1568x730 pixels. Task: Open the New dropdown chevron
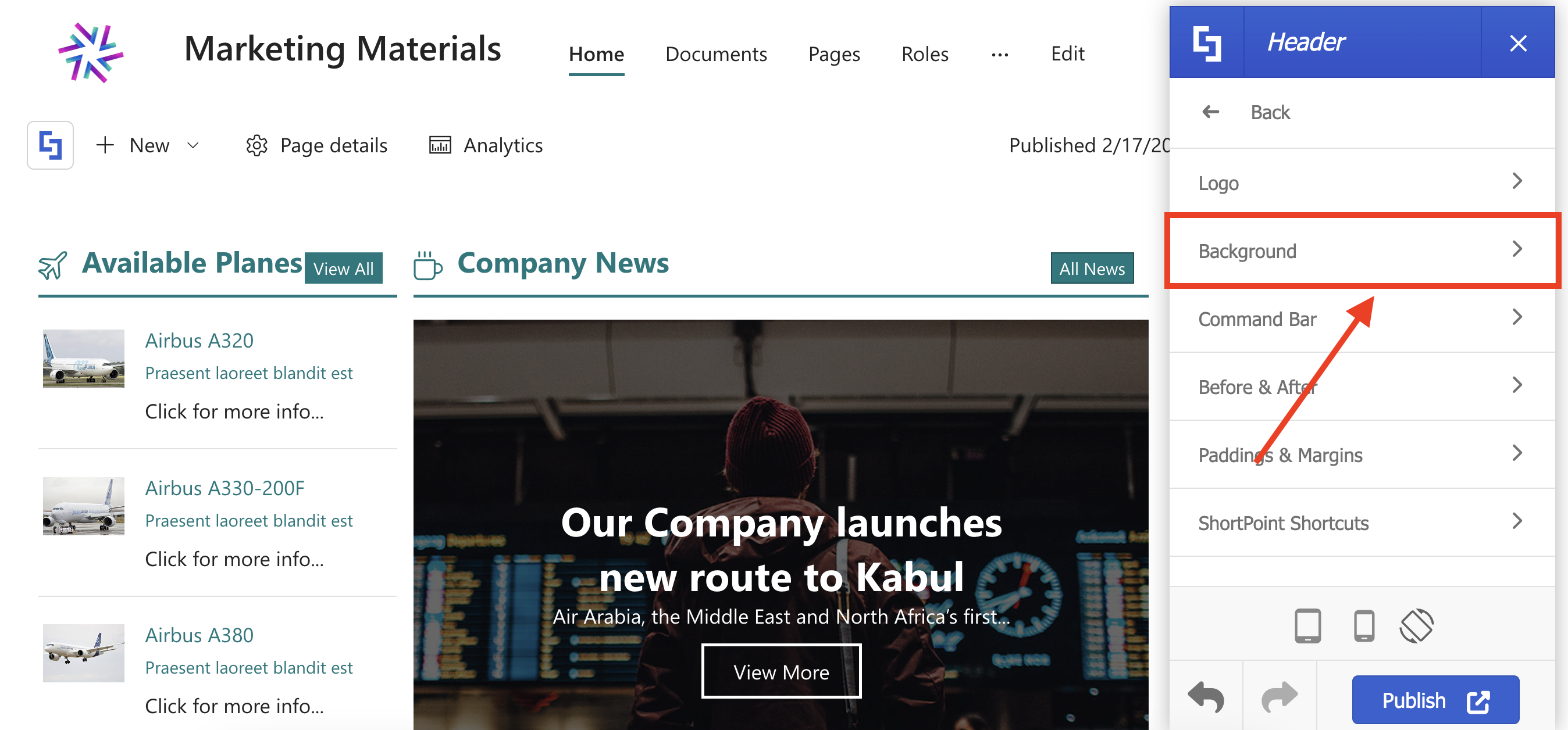(193, 145)
